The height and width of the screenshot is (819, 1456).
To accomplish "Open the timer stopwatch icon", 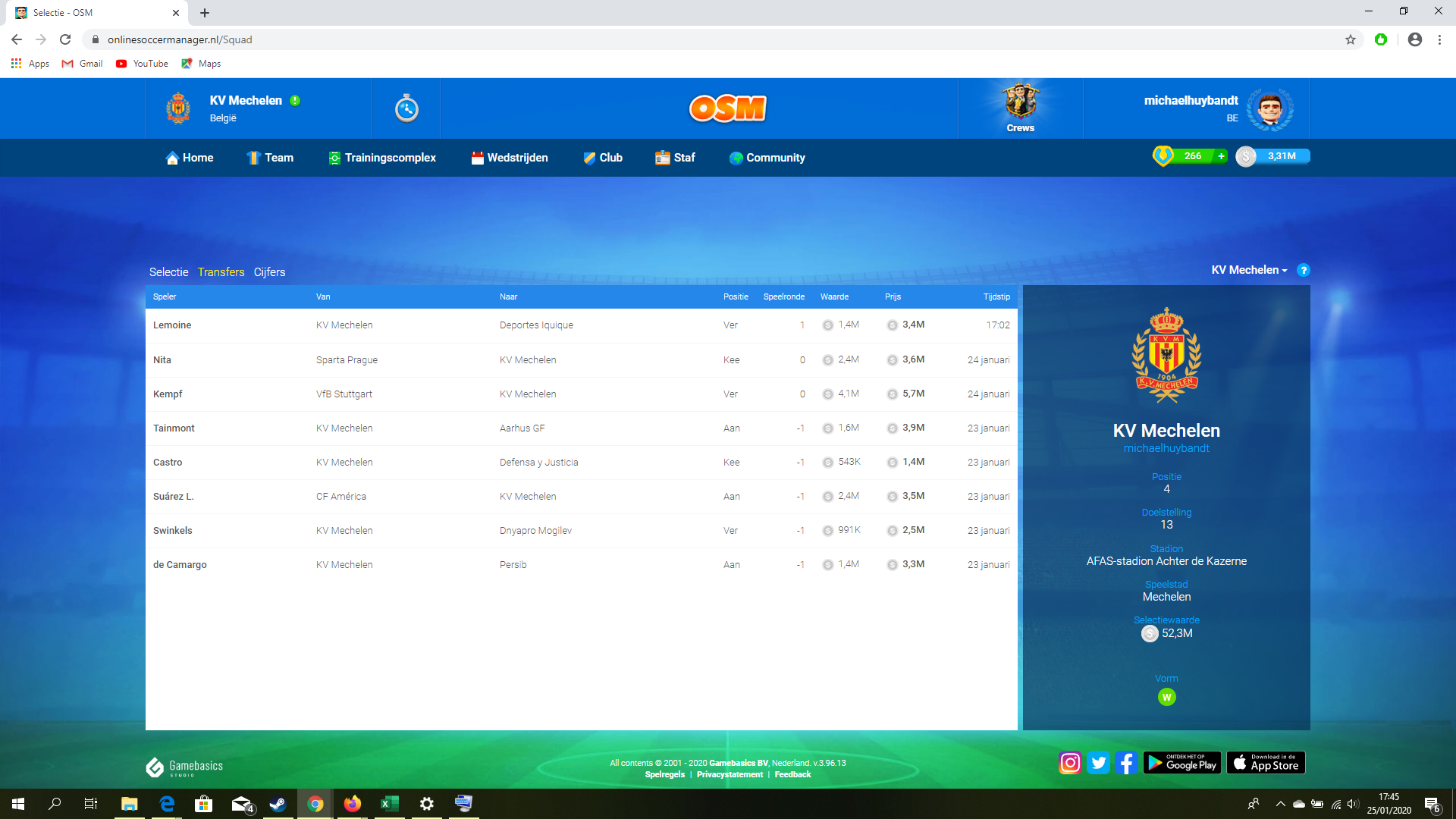I will click(406, 108).
